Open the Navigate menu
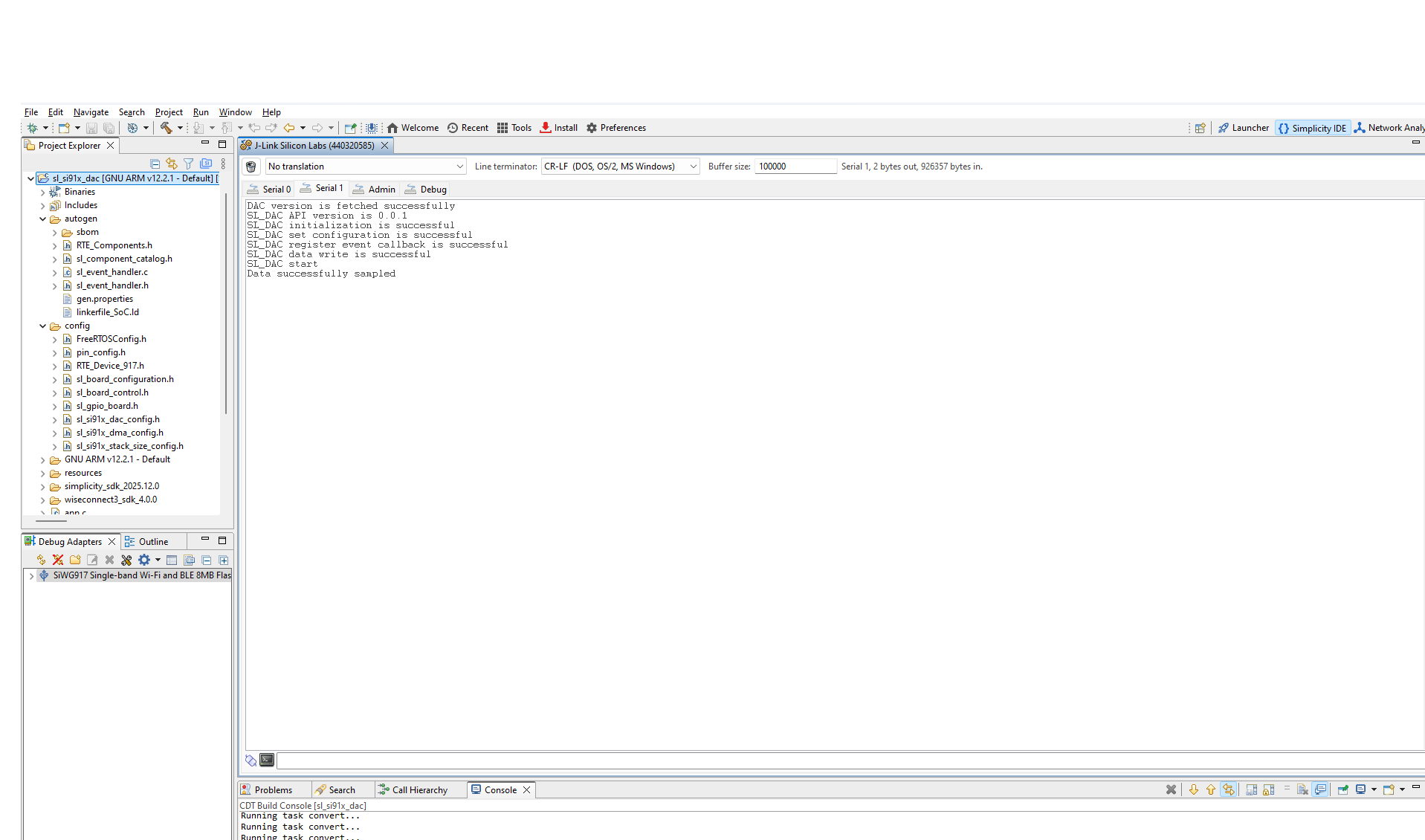Screen dimensions: 1425x840 (91, 112)
